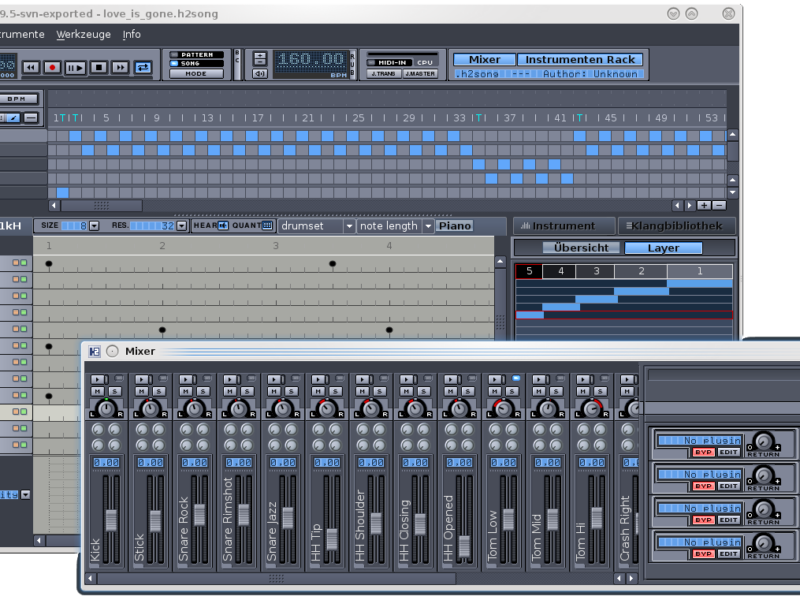
Task: Toggle the loop song button
Action: [x=143, y=67]
